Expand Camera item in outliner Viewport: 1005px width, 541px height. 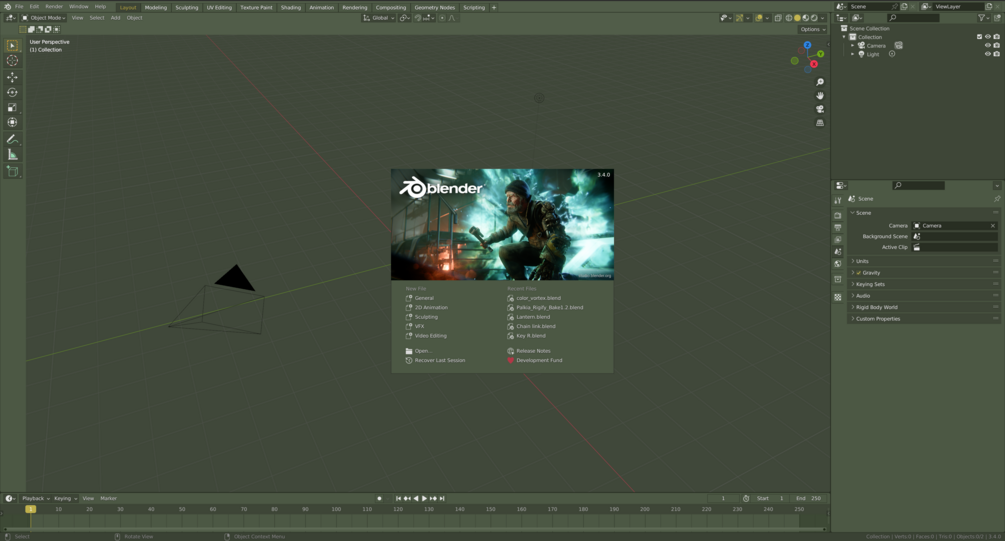coord(852,46)
